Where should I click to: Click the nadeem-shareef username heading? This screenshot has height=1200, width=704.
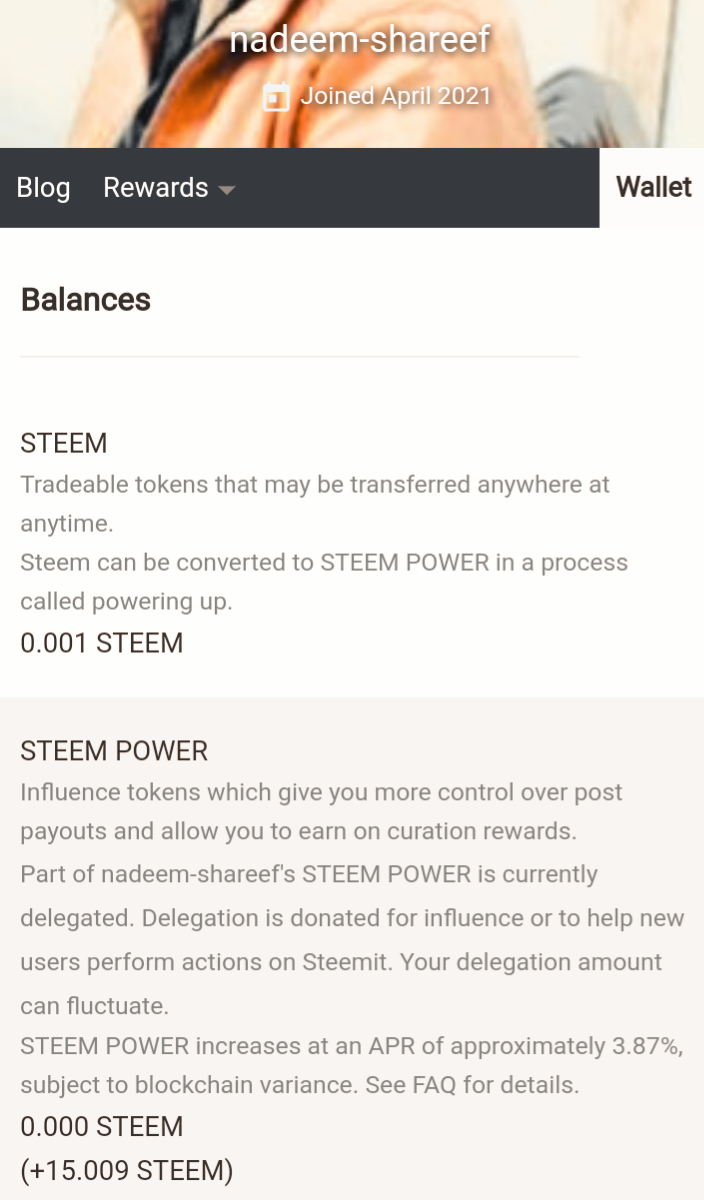click(x=360, y=40)
